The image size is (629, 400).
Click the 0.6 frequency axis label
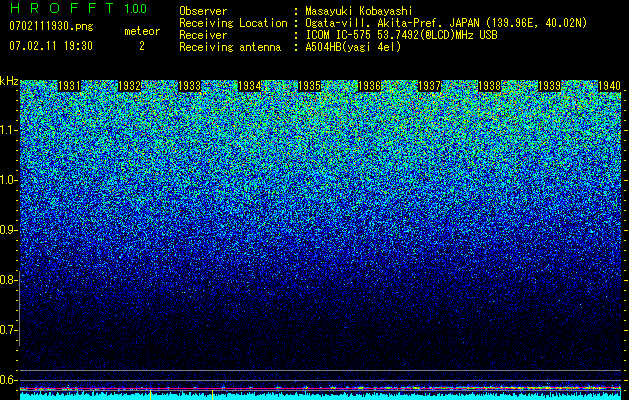8,380
